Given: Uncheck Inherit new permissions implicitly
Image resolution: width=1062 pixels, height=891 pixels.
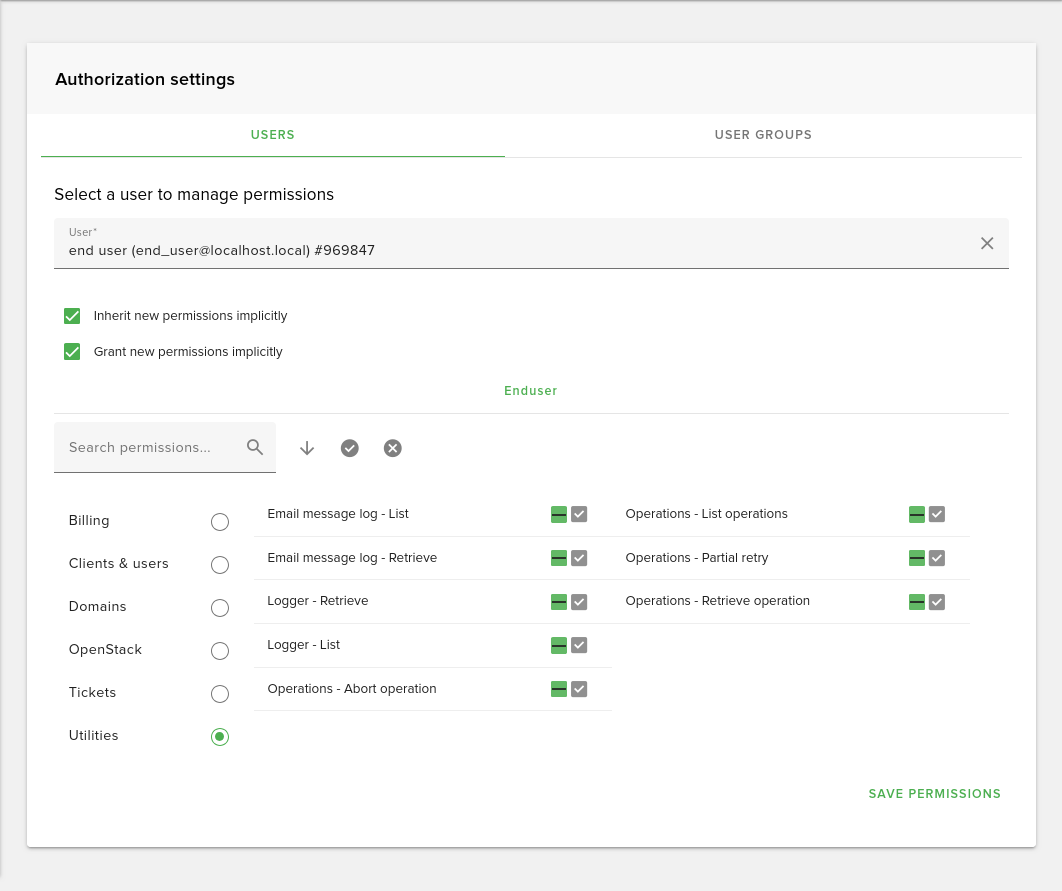Looking at the screenshot, I should click(72, 315).
